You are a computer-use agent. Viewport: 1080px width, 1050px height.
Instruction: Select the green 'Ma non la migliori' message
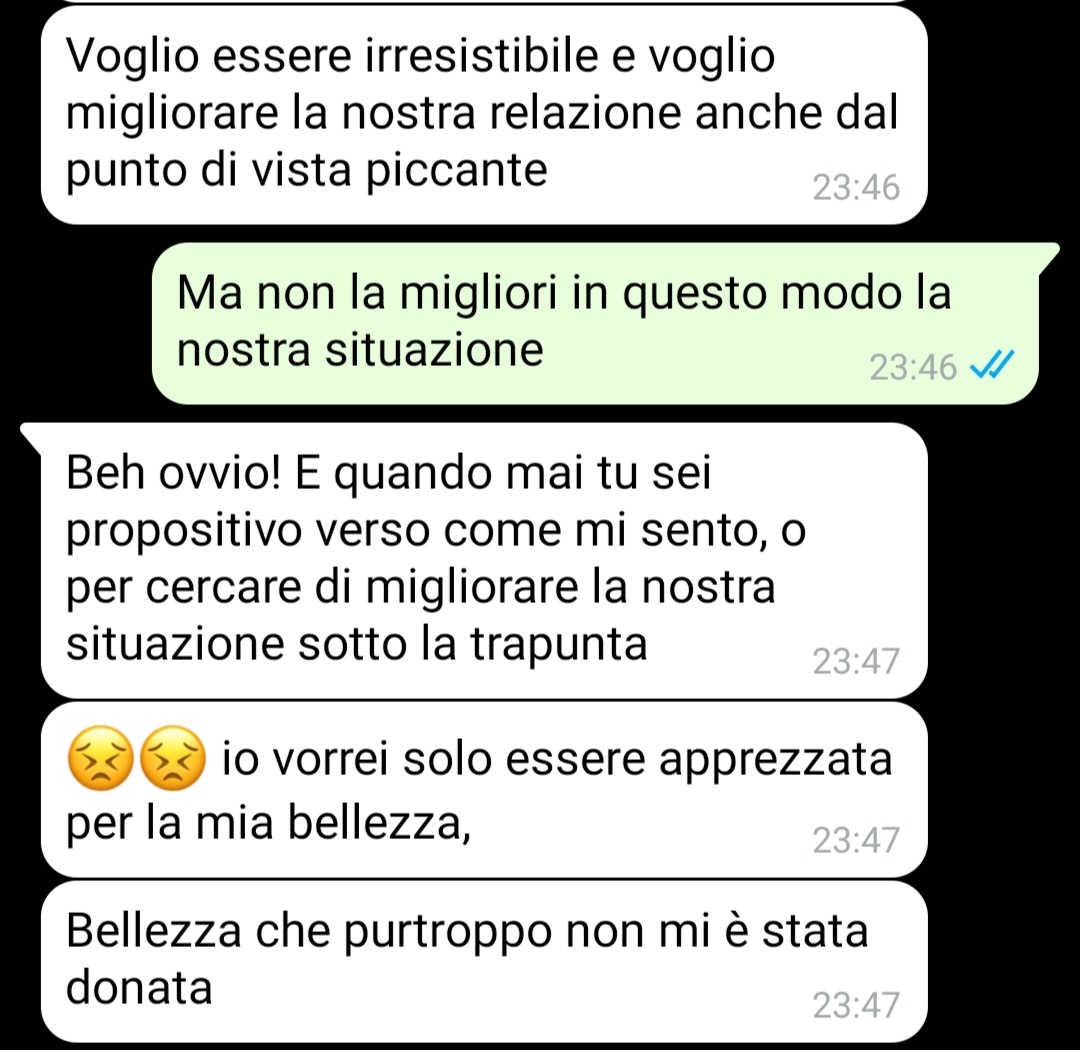[x=595, y=323]
